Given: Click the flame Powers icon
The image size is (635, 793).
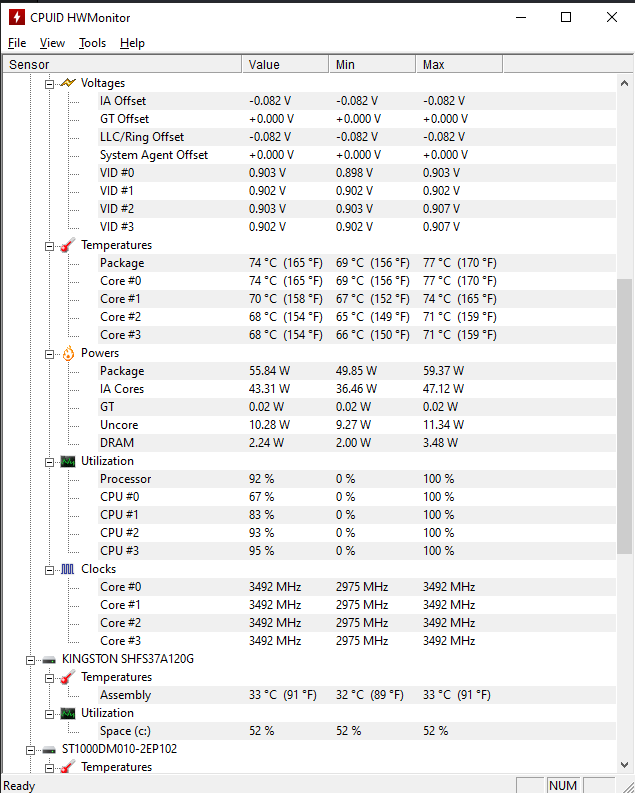Looking at the screenshot, I should tap(68, 353).
